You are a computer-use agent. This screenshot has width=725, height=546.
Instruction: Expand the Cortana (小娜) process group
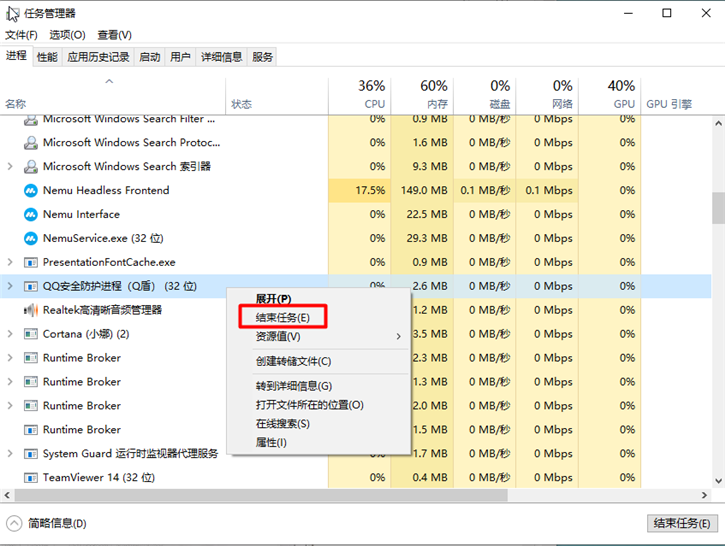[10, 334]
